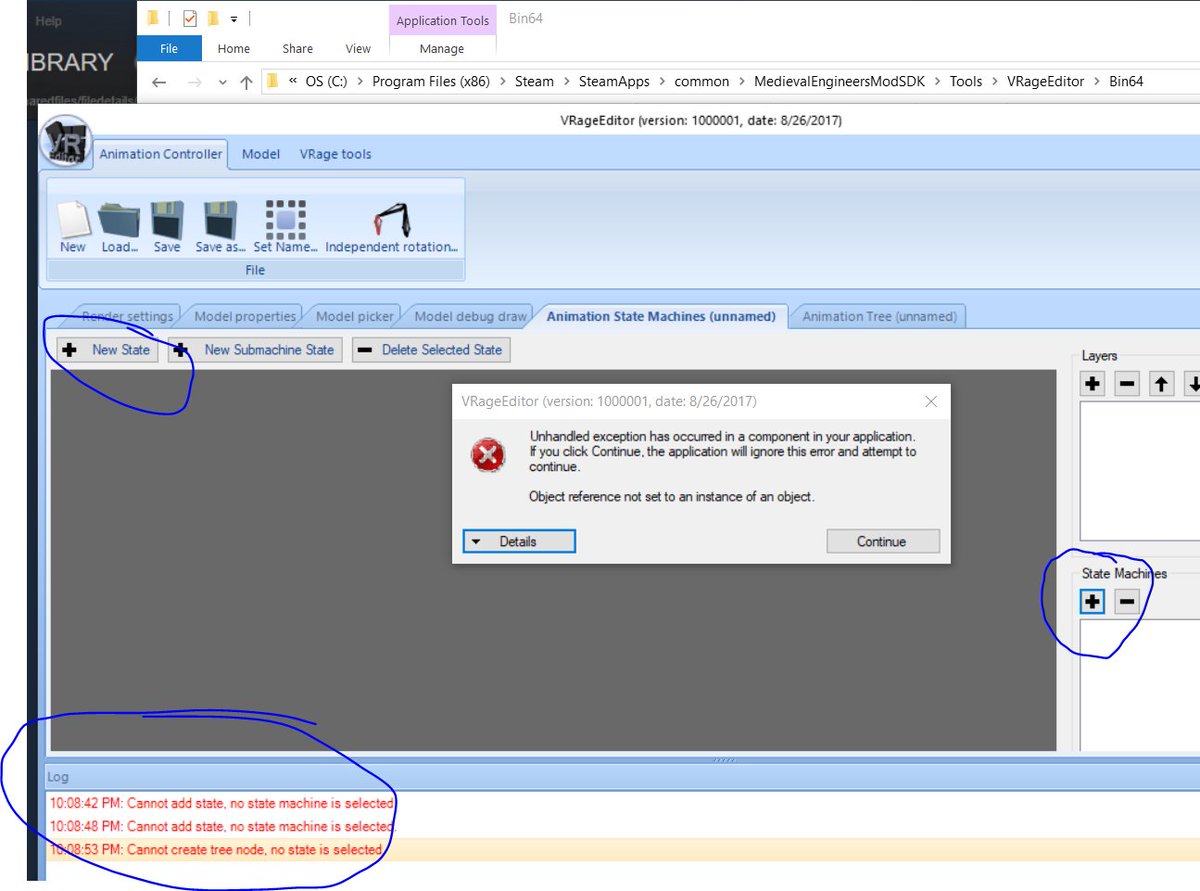Expand the Details section of the error dialog
This screenshot has width=1200, height=891.
[518, 541]
